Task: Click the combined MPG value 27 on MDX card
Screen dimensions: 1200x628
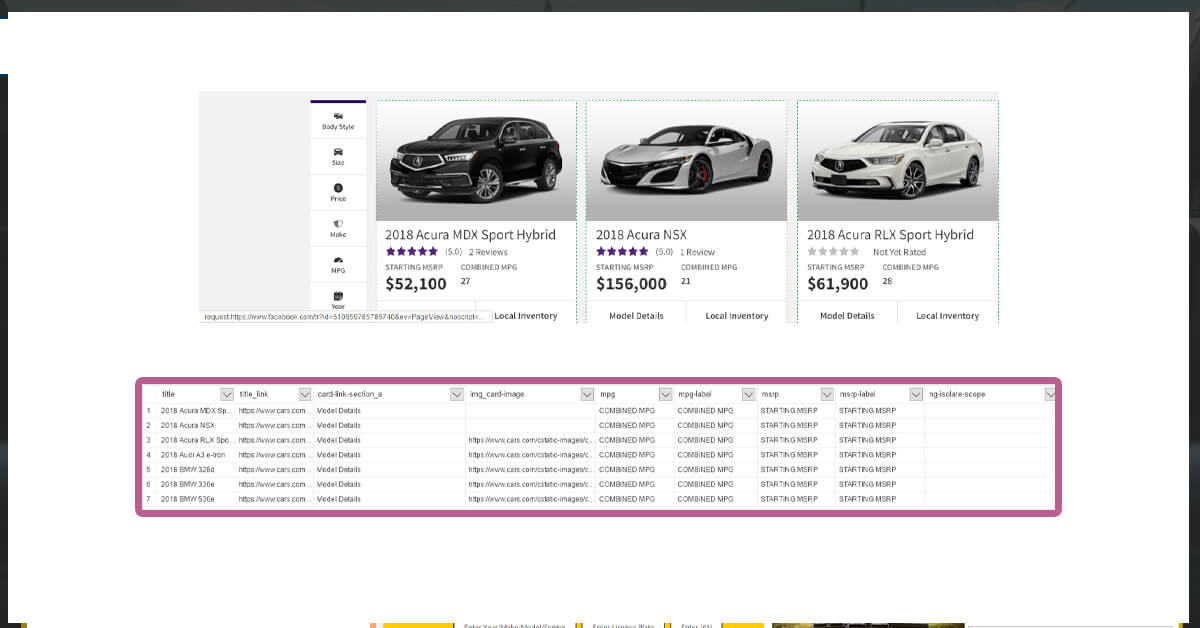Action: click(x=465, y=281)
